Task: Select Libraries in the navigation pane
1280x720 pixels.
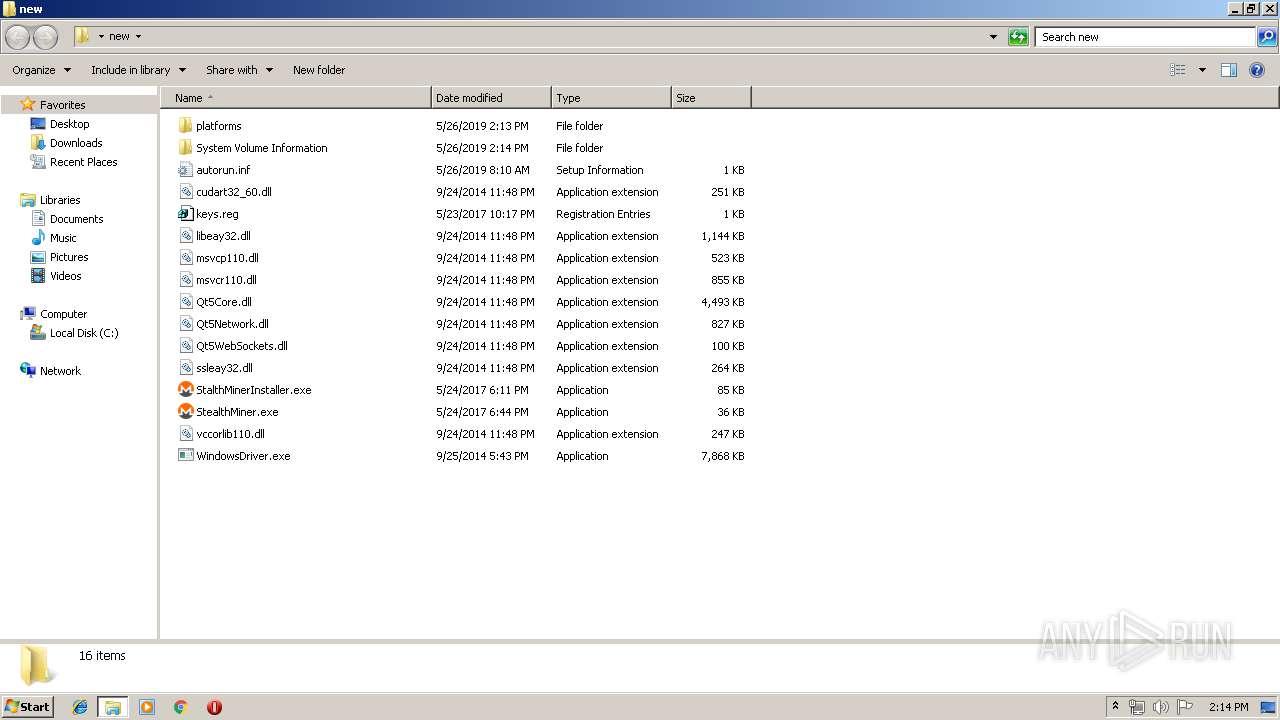Action: pyautogui.click(x=60, y=200)
